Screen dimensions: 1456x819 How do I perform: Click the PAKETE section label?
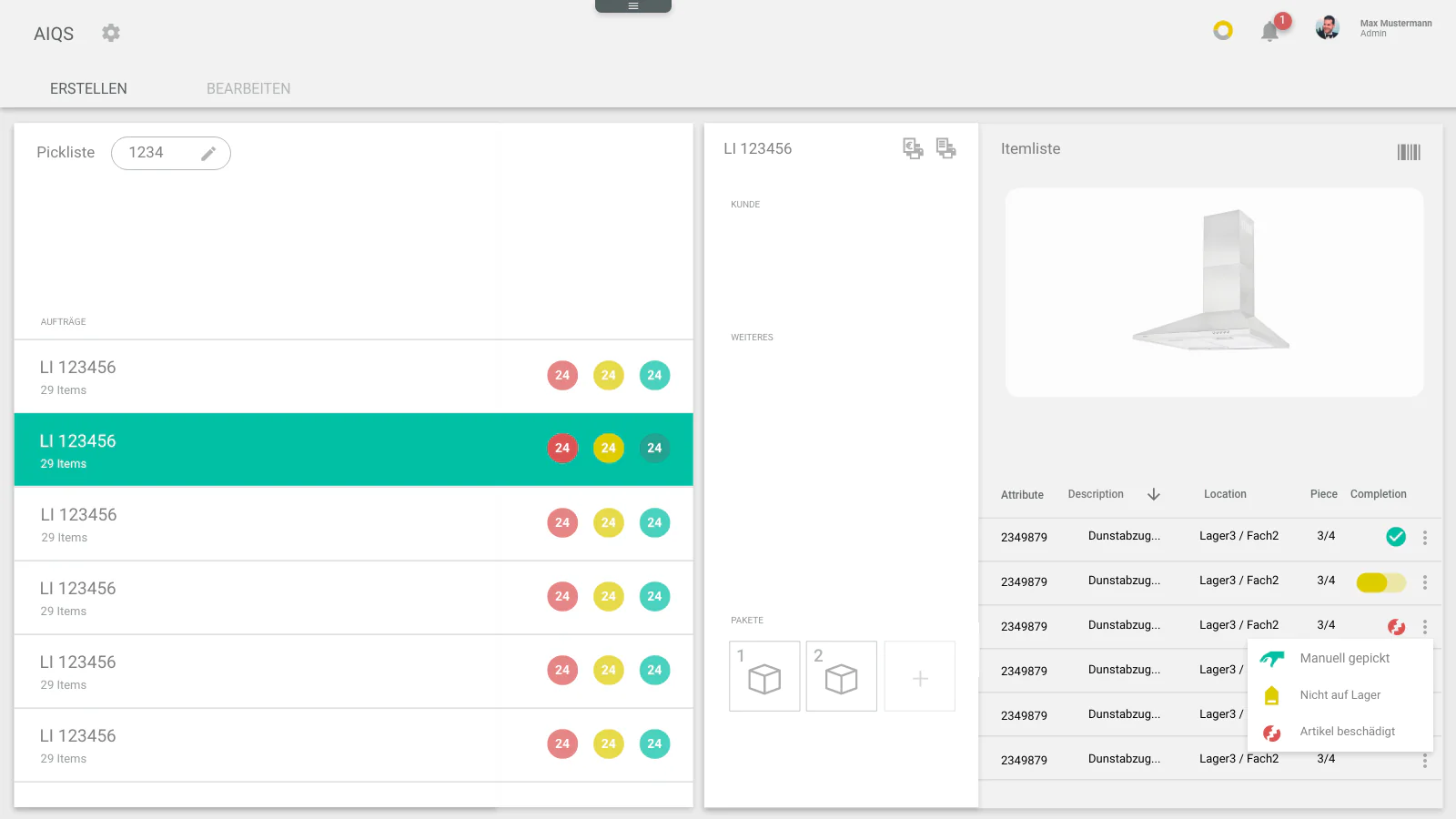pos(747,621)
